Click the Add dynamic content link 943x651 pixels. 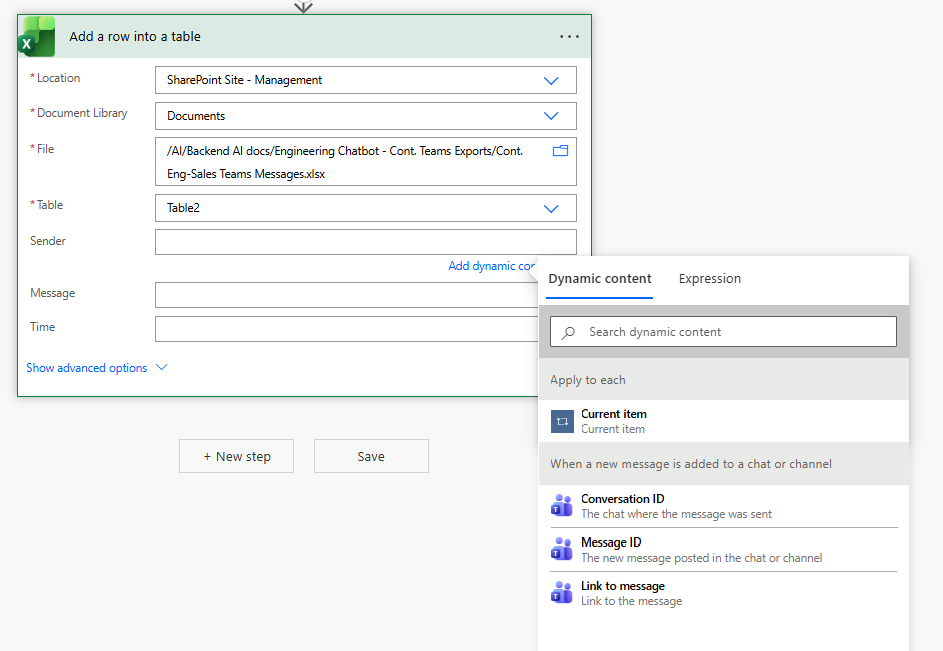(x=491, y=266)
